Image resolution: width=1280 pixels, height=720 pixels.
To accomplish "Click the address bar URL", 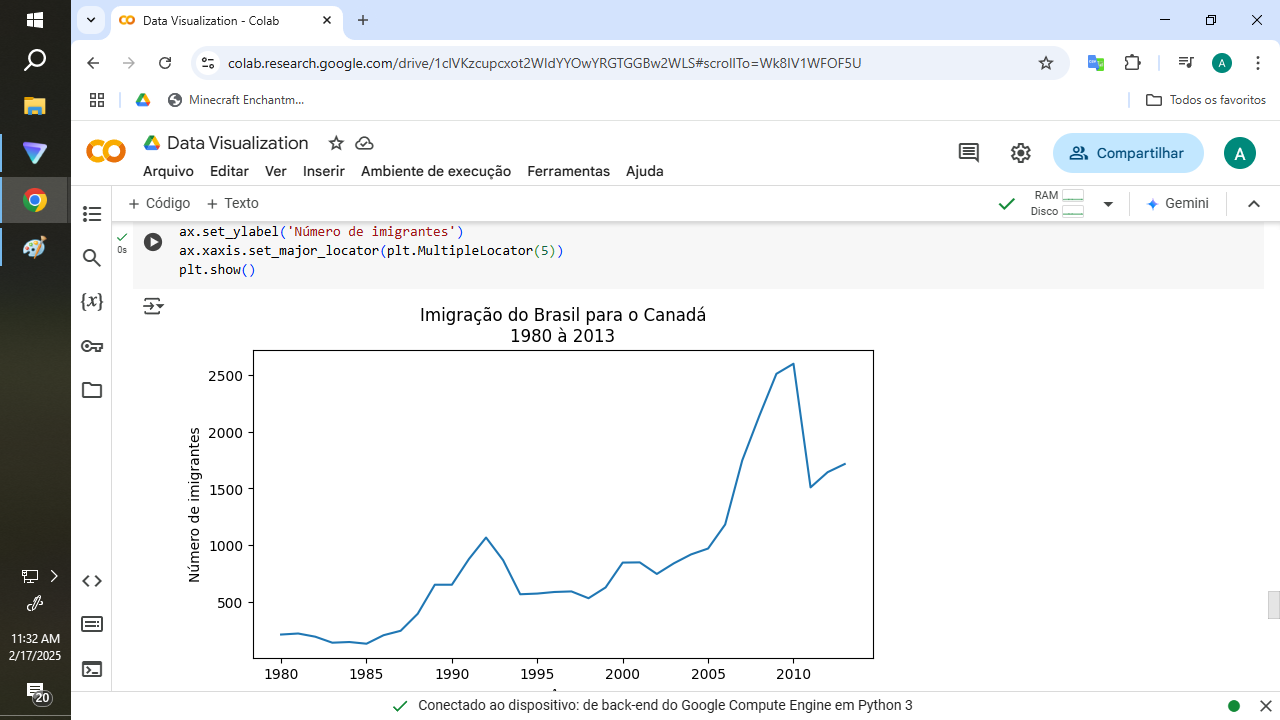I will pyautogui.click(x=544, y=63).
